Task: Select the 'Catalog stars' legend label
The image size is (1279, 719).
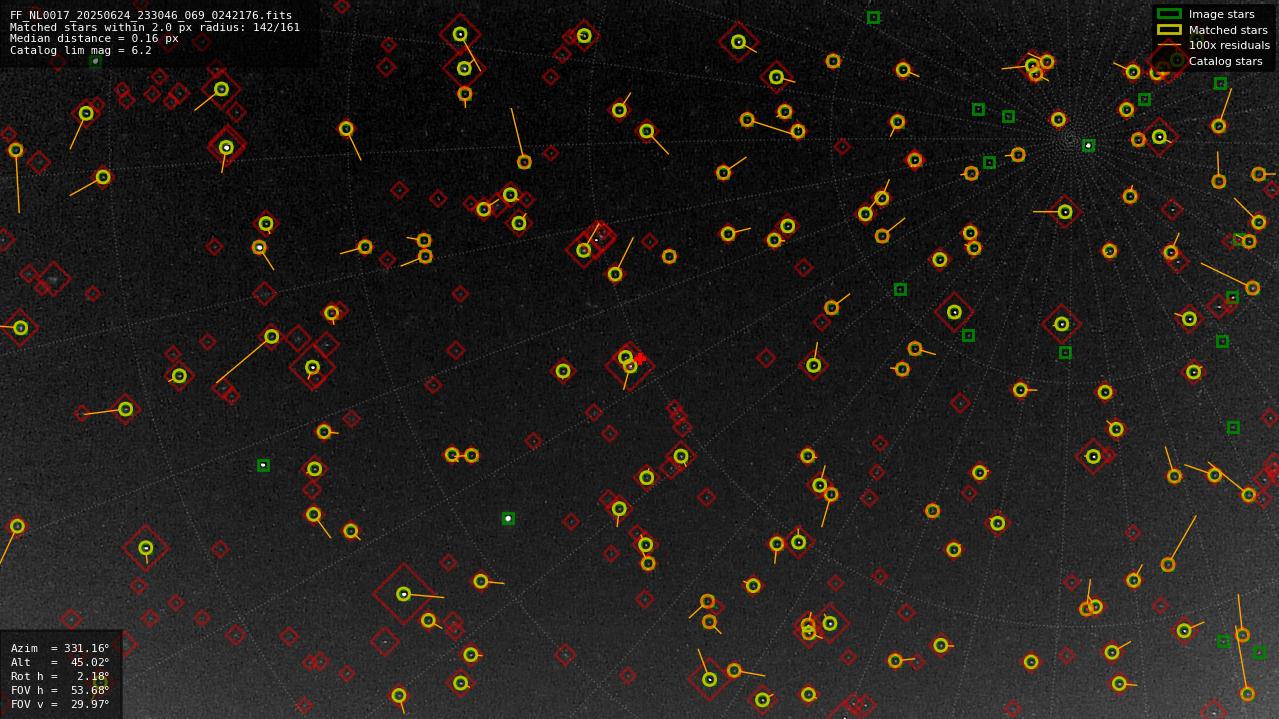Action: point(1225,61)
